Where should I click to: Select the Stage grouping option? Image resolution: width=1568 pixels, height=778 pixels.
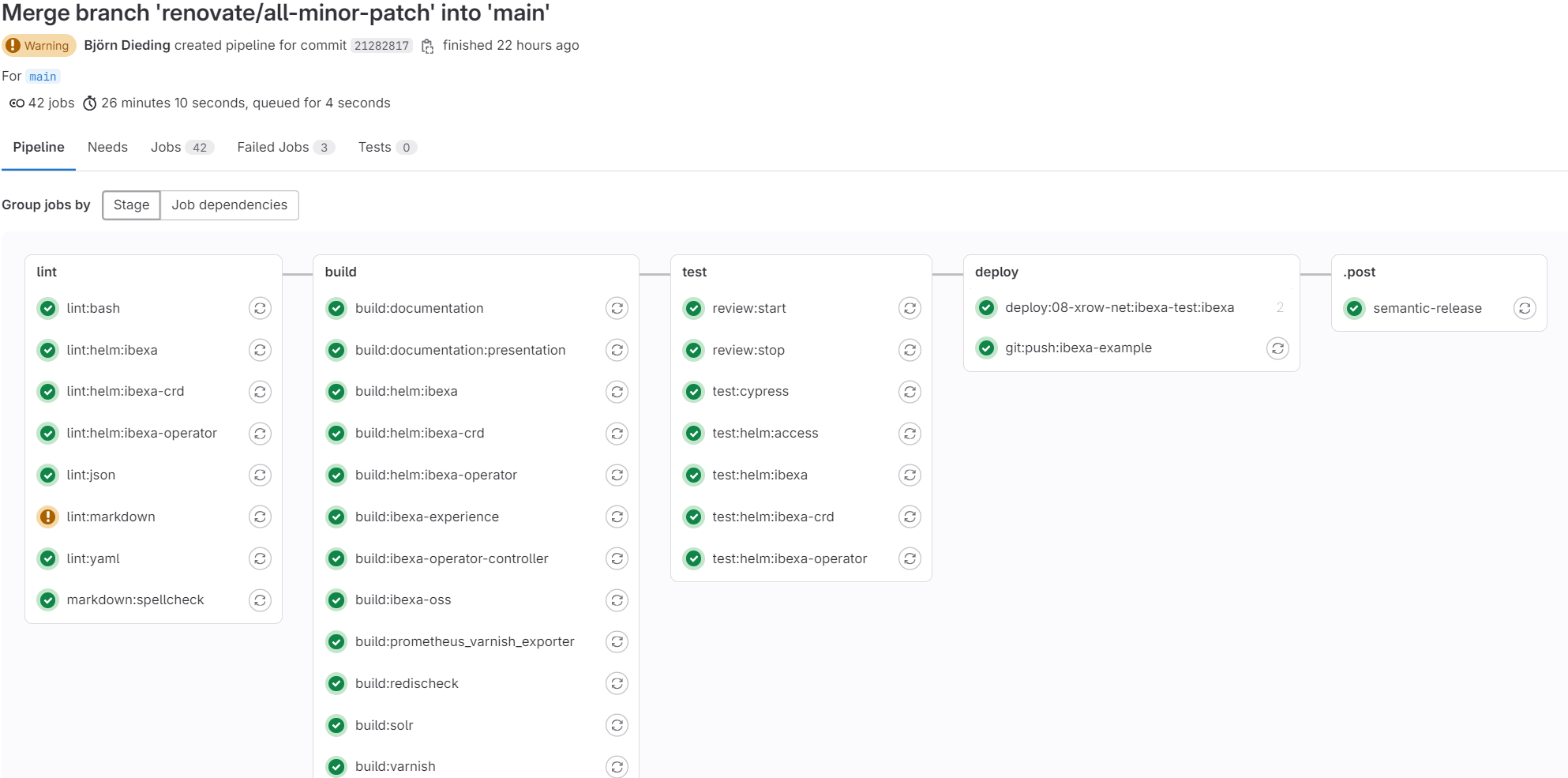[x=130, y=205]
